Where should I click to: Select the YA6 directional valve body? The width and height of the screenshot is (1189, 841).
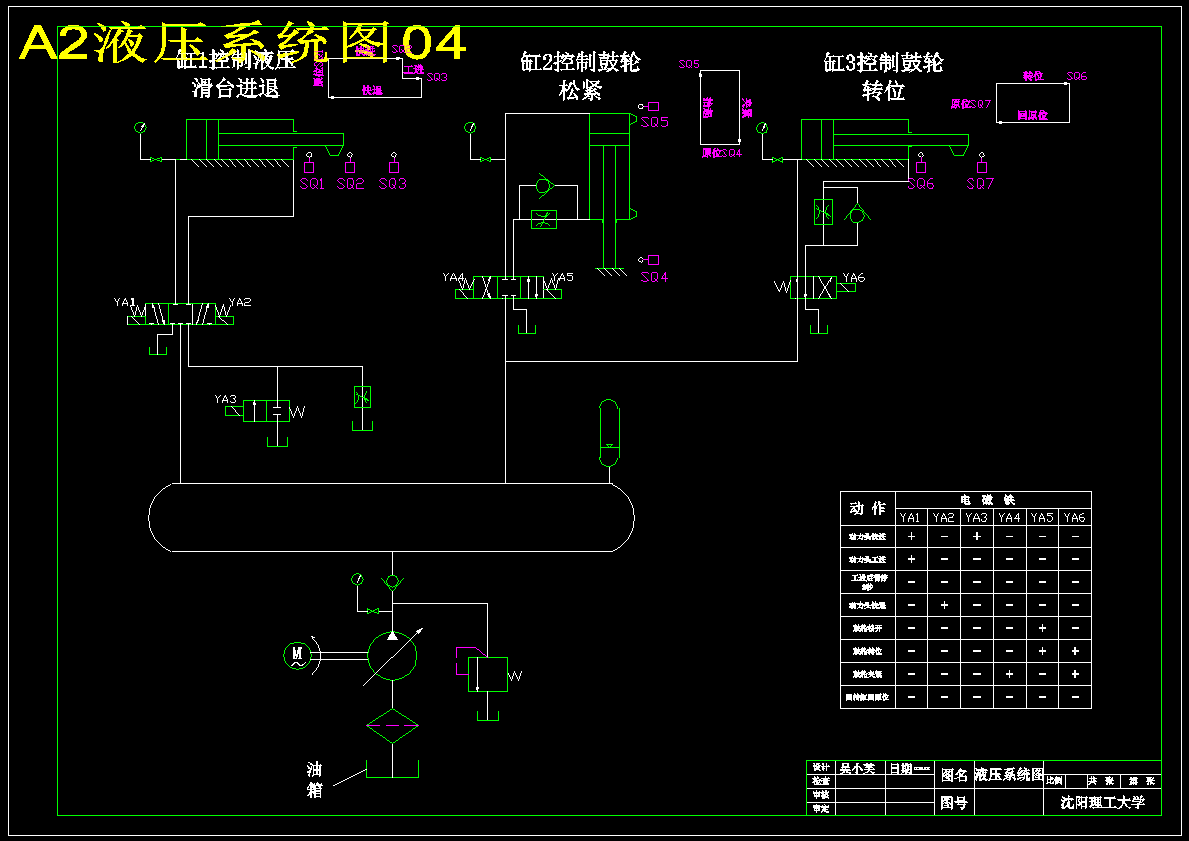pyautogui.click(x=813, y=287)
